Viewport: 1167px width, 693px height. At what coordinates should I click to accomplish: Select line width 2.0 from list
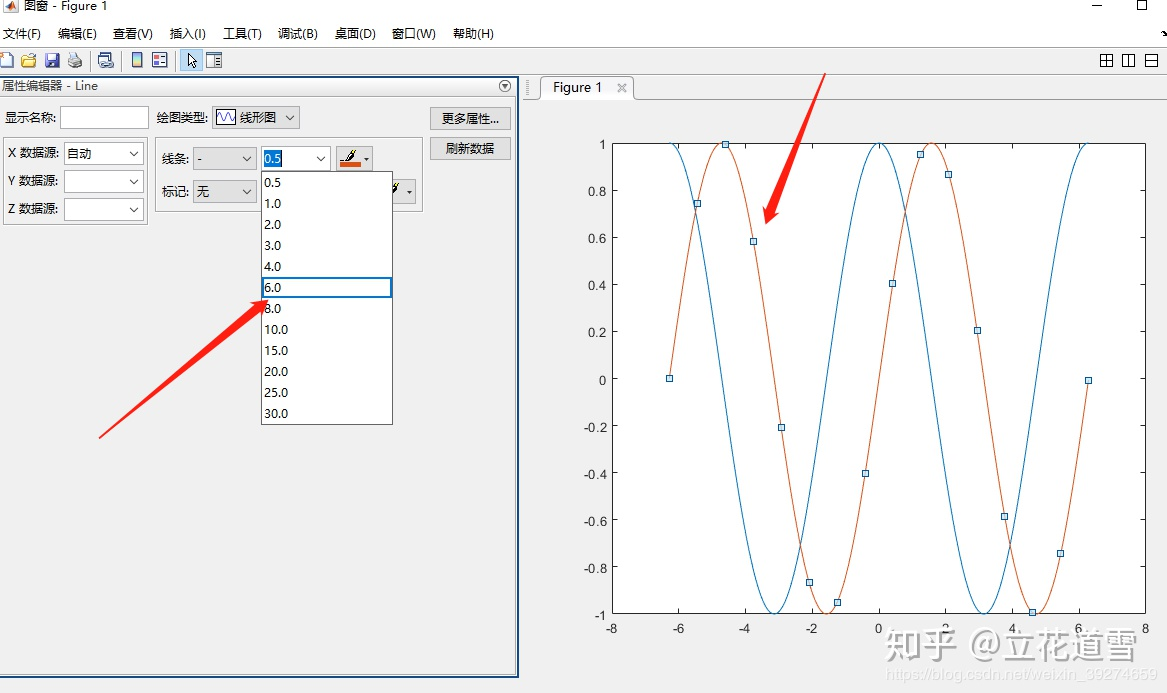point(327,224)
